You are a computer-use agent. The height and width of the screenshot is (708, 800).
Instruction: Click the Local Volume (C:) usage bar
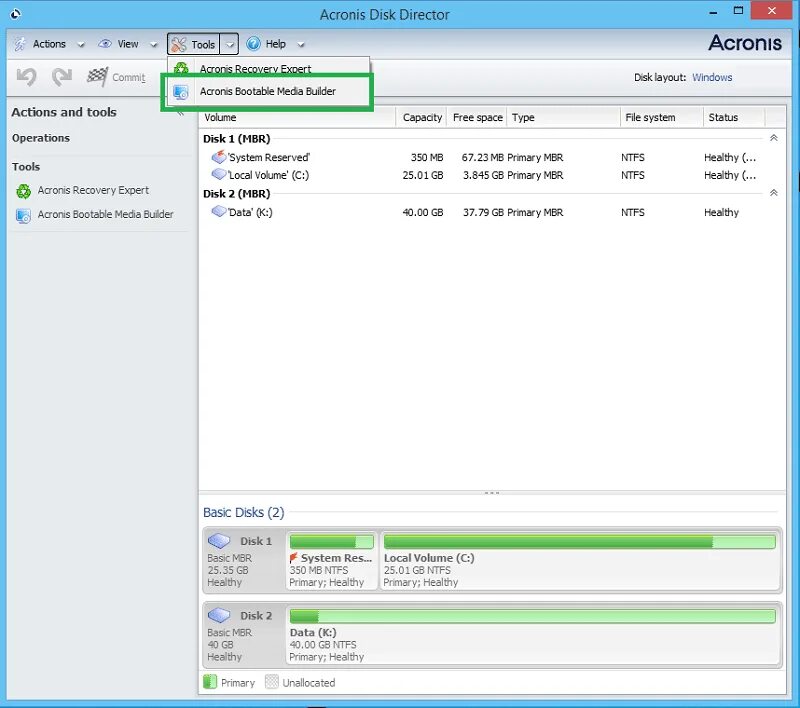click(580, 541)
